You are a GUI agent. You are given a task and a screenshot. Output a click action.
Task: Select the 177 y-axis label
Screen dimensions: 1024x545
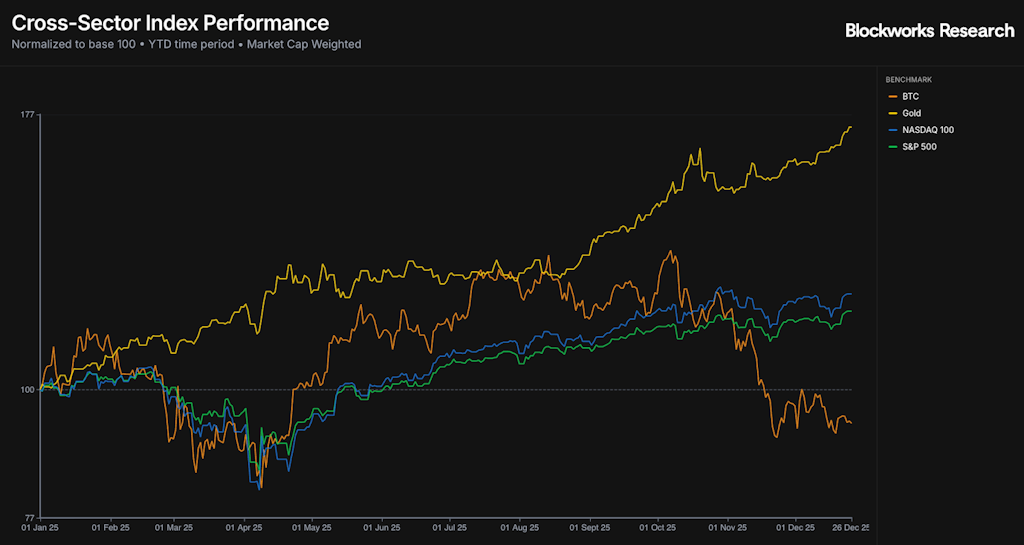(28, 115)
